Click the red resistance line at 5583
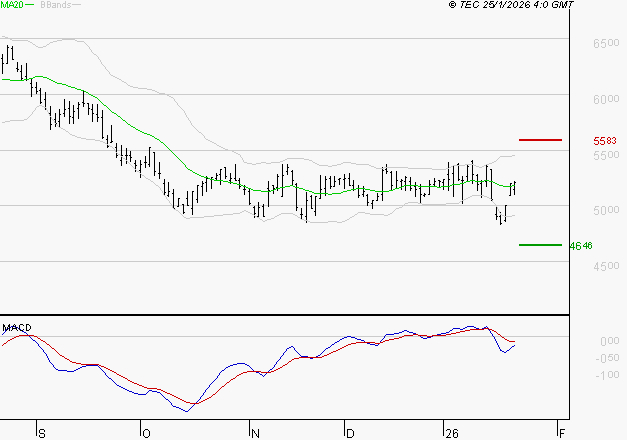The height and width of the screenshot is (440, 627). pyautogui.click(x=540, y=140)
